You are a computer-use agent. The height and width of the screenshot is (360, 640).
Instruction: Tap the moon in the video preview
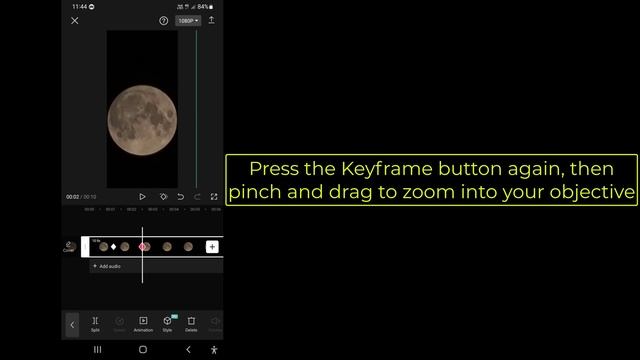[x=142, y=120]
